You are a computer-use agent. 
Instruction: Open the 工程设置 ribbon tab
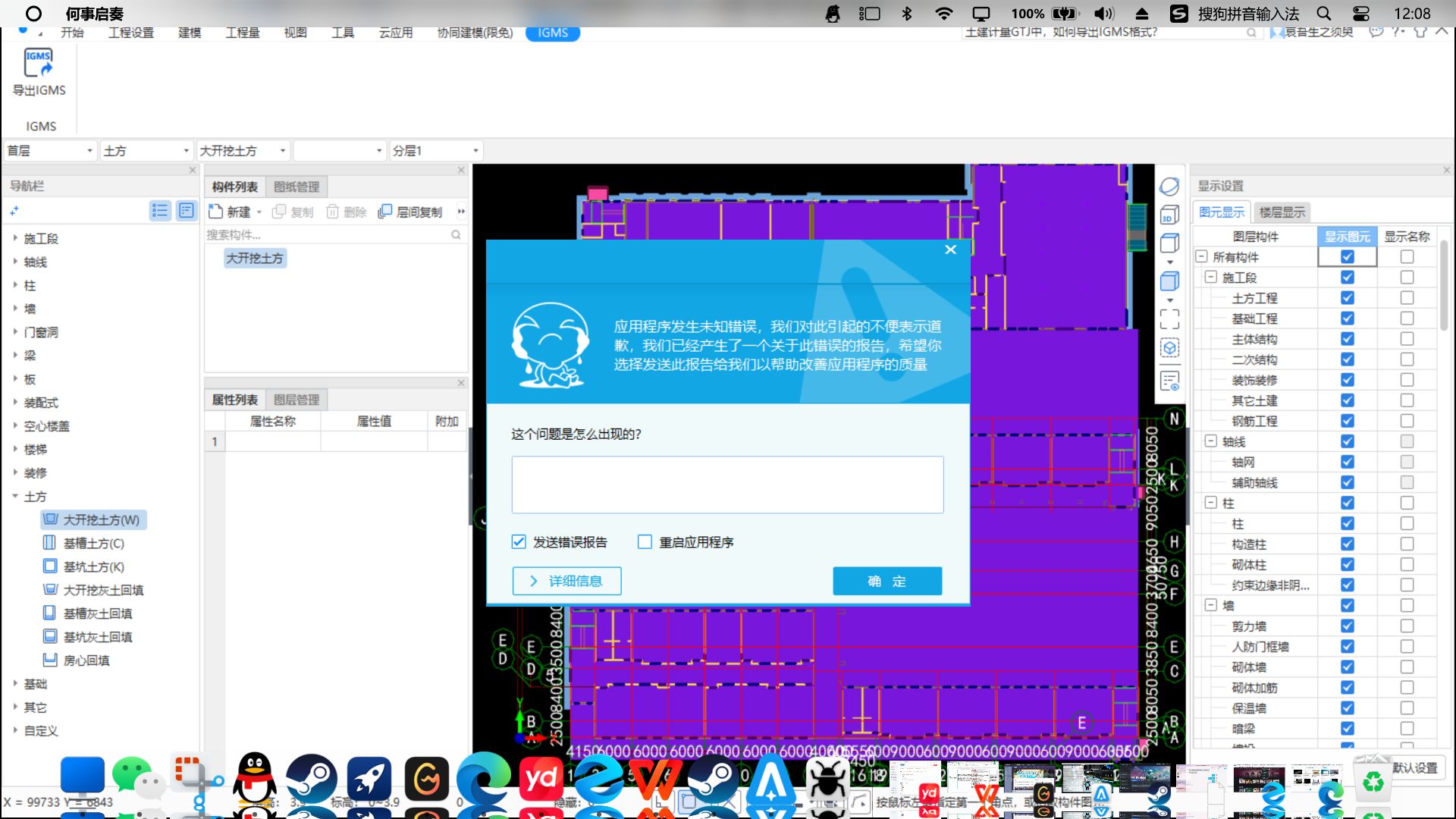pos(130,33)
